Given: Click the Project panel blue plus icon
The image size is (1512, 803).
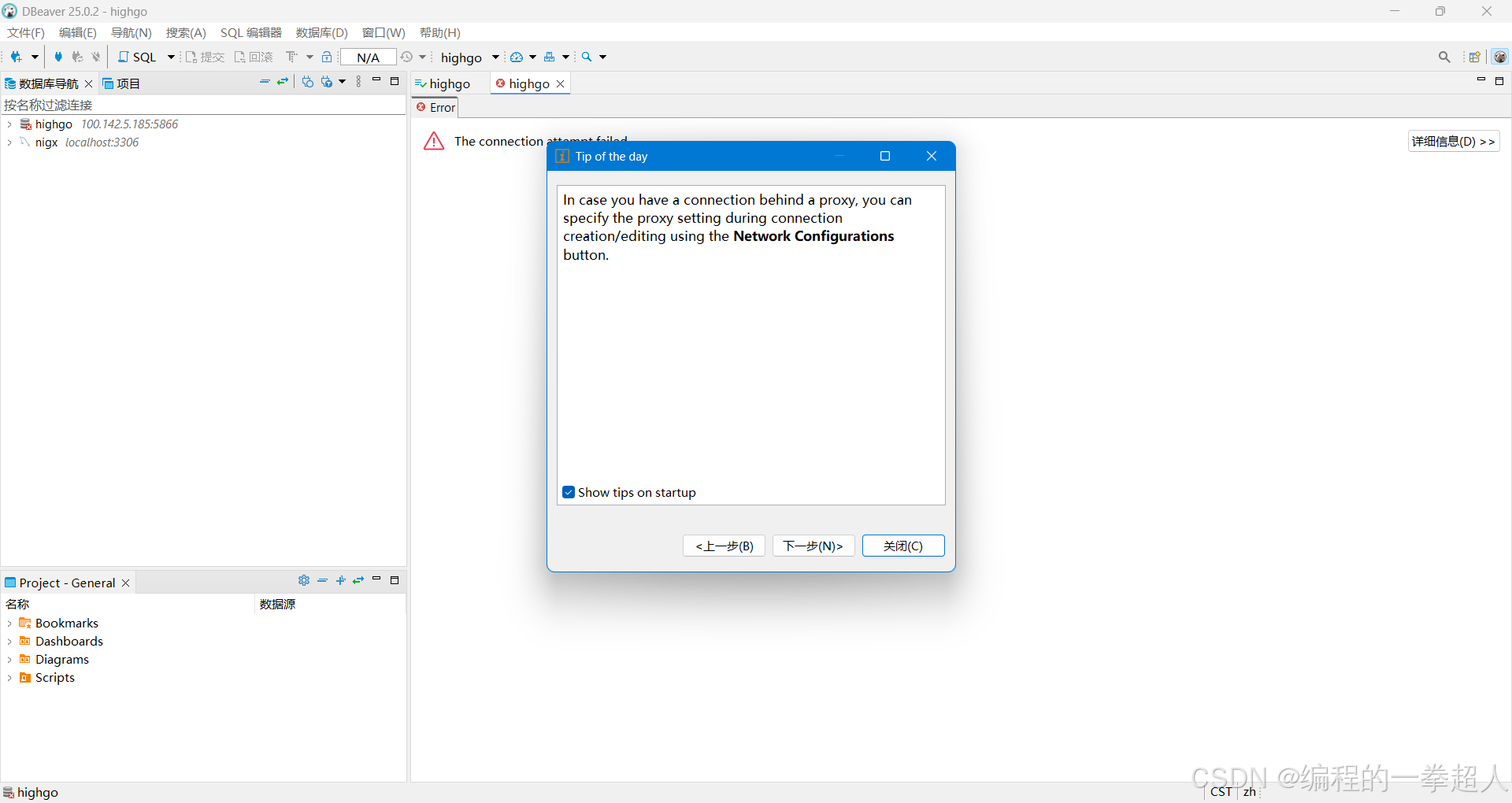Looking at the screenshot, I should pos(340,580).
